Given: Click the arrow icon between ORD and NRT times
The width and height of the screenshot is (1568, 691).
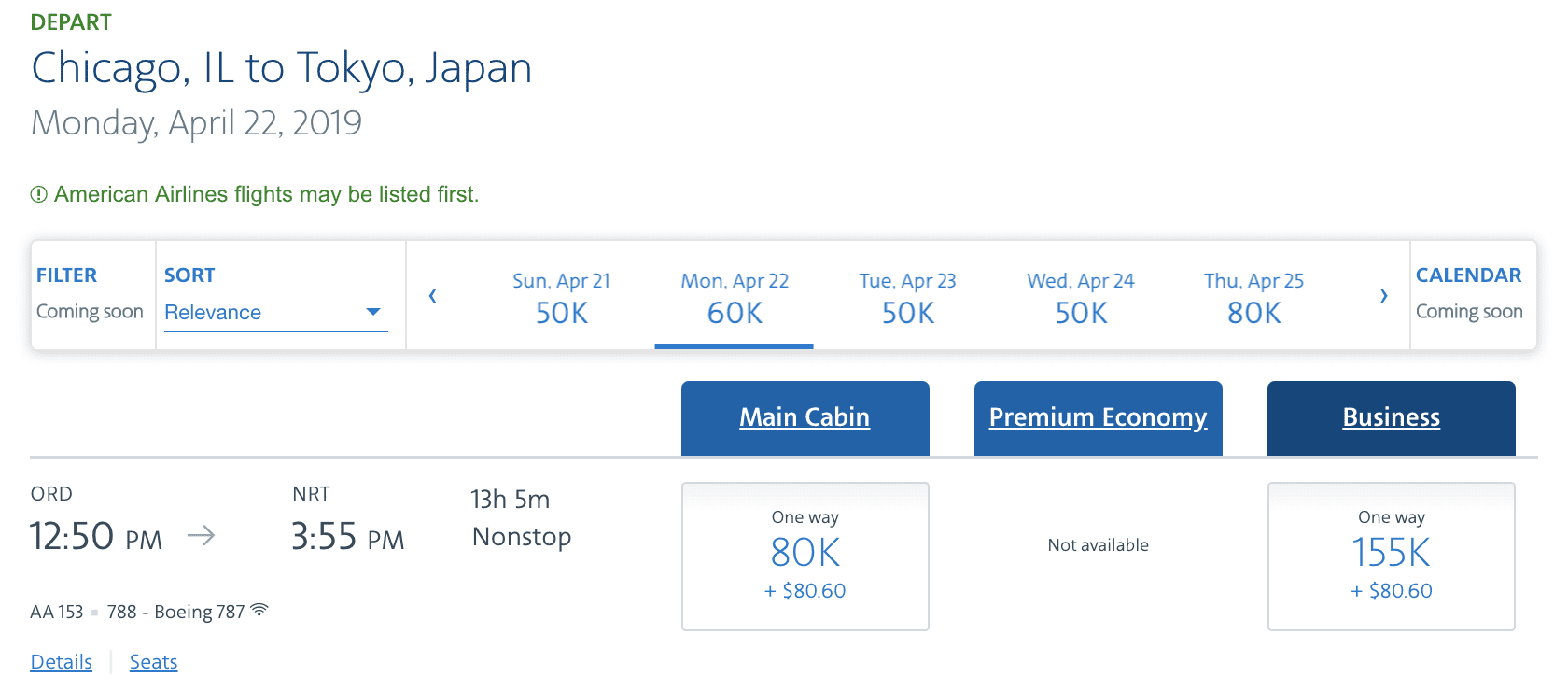Looking at the screenshot, I should [x=201, y=536].
